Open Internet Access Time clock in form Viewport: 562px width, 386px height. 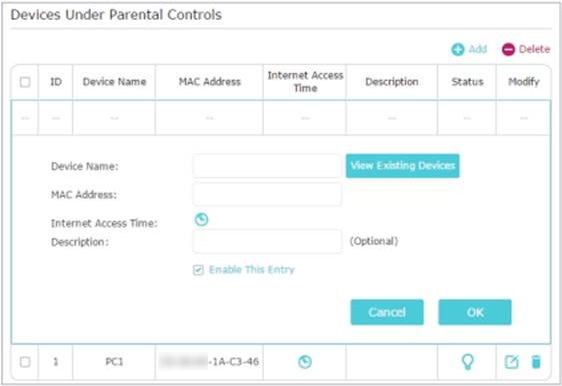pos(201,219)
